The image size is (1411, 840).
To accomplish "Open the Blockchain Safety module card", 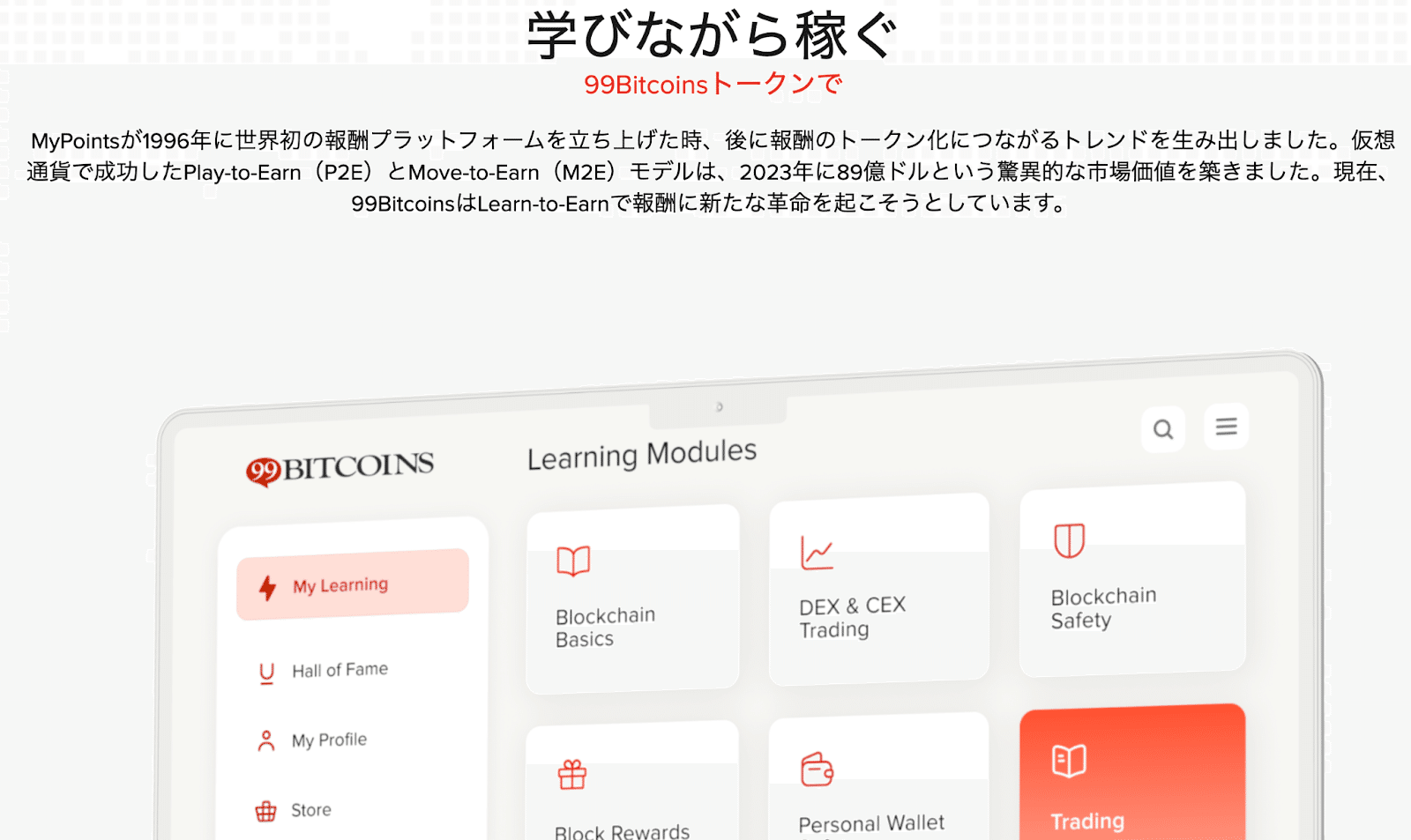I will (x=1132, y=579).
